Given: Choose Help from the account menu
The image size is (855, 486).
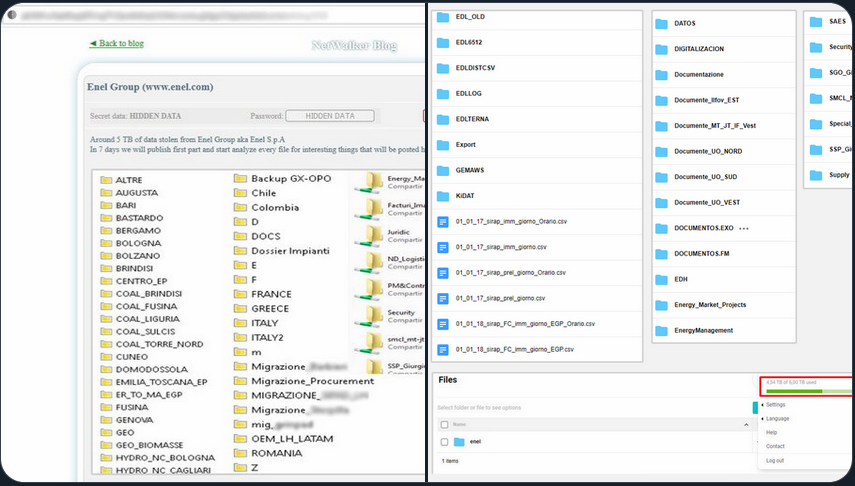Looking at the screenshot, I should (771, 432).
